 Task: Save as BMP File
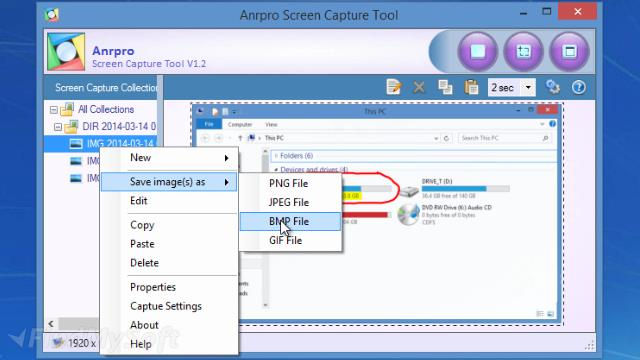290,221
